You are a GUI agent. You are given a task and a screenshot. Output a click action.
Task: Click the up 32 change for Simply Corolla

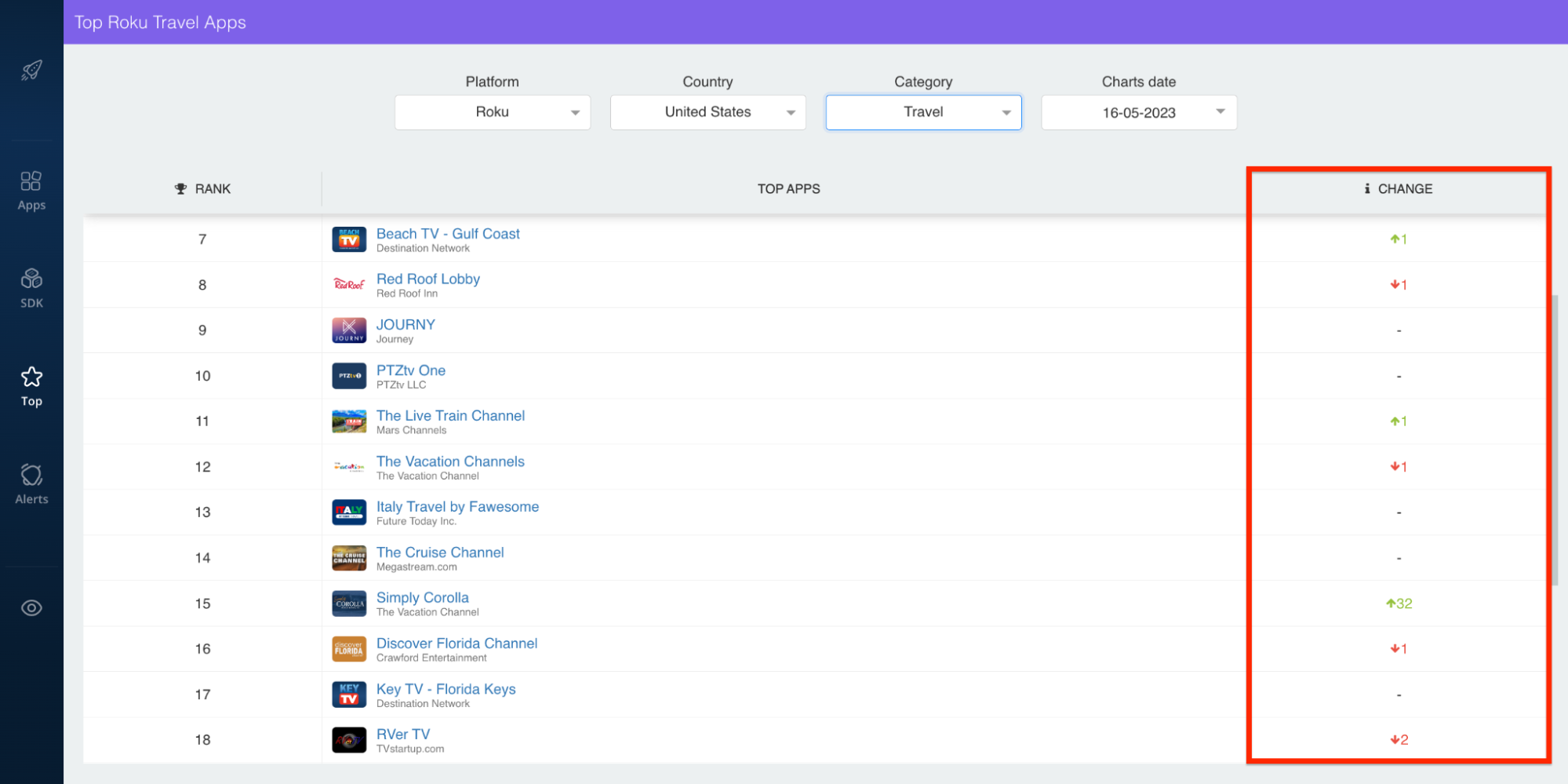pos(1399,603)
